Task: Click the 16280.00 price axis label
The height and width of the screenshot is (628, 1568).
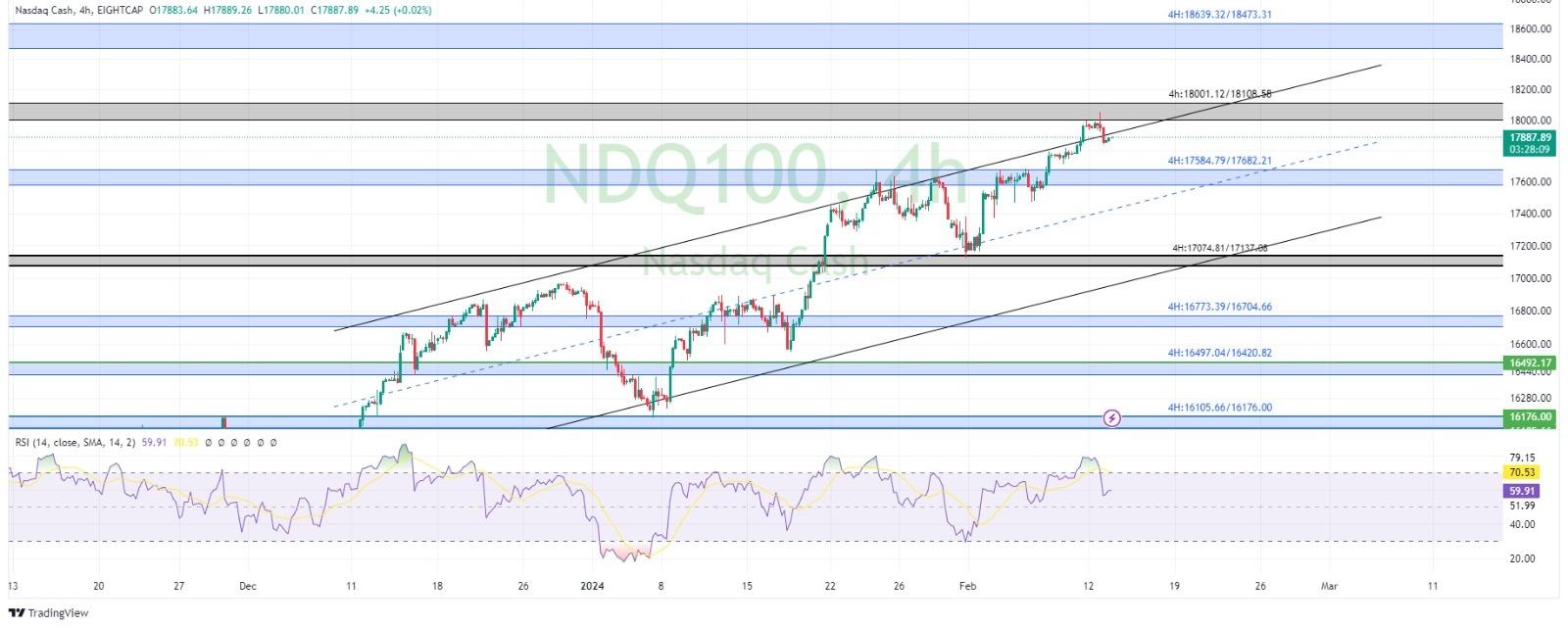Action: (1530, 399)
